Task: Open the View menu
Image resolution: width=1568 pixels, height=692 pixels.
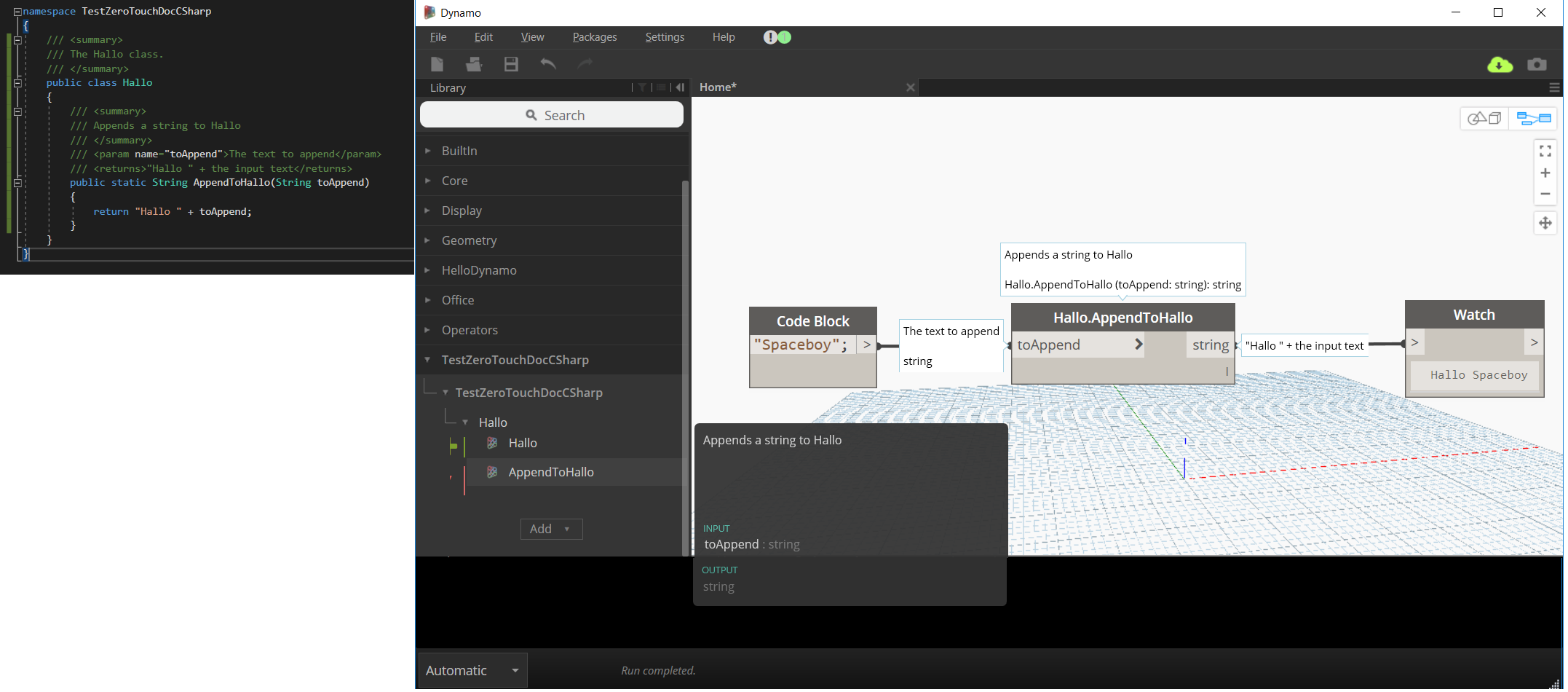Action: pyautogui.click(x=532, y=37)
